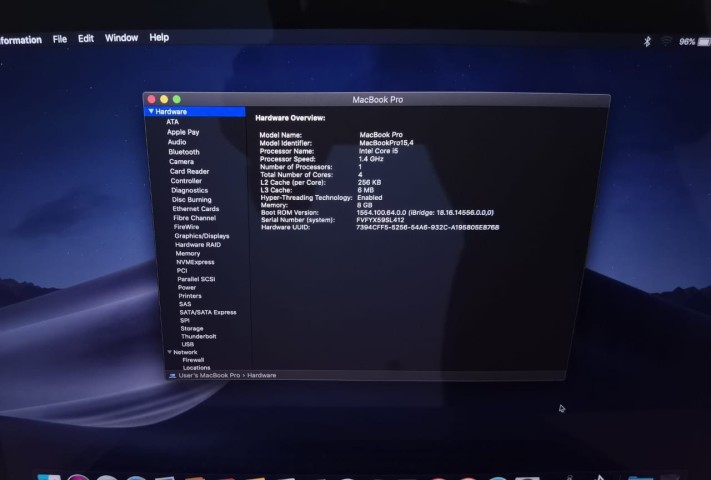
Task: Select Firewall under Network
Action: [193, 359]
